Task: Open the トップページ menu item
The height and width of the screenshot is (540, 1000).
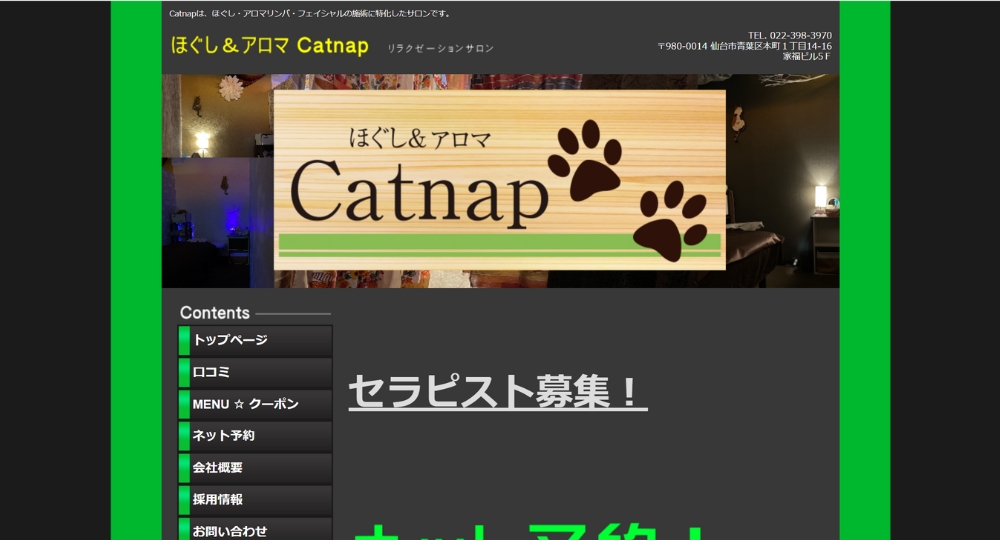Action: click(255, 340)
